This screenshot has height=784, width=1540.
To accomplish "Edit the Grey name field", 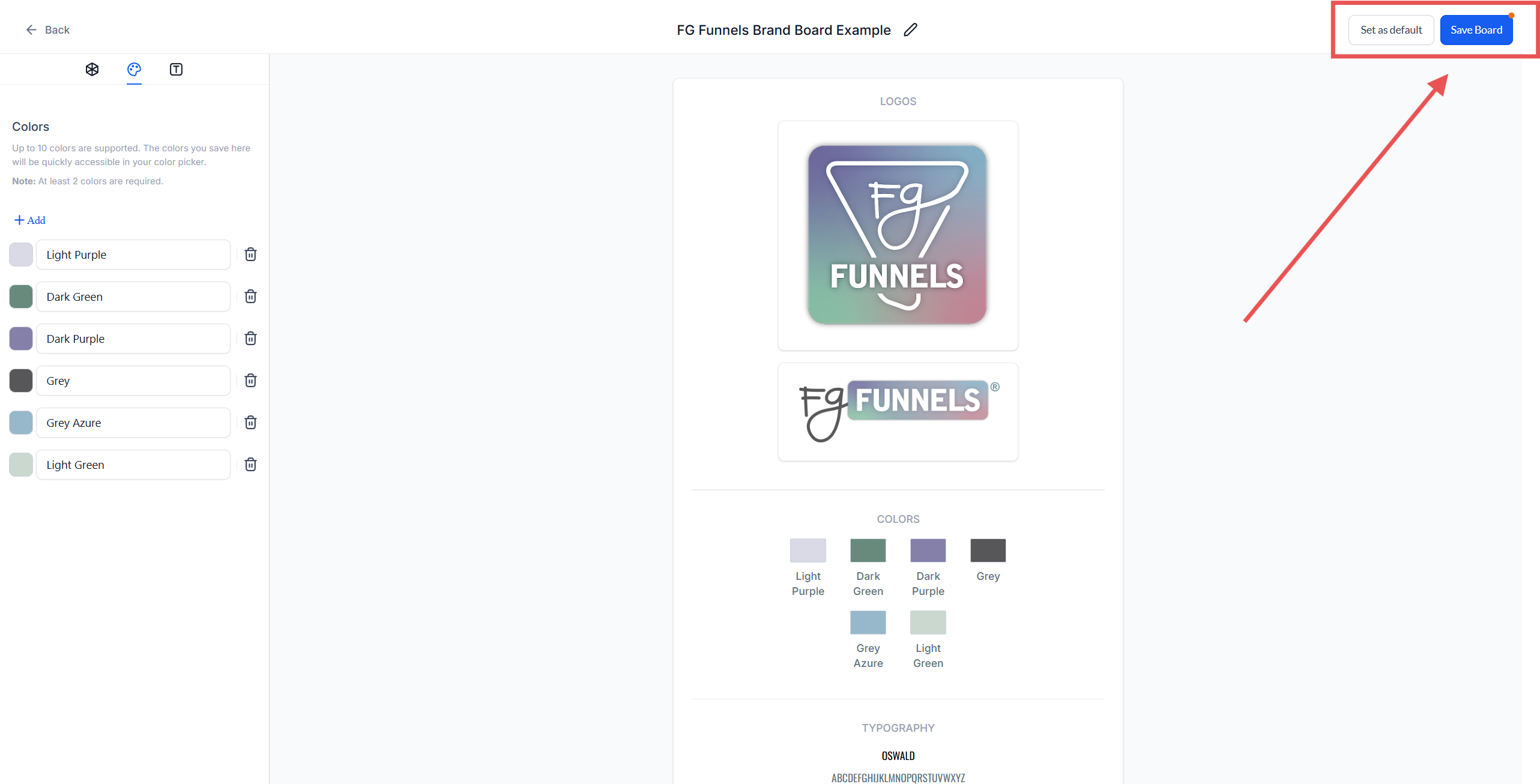I will click(x=133, y=381).
